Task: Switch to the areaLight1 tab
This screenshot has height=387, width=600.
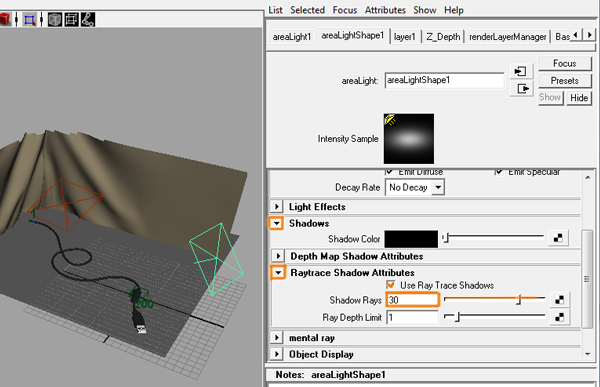Action: pos(292,37)
